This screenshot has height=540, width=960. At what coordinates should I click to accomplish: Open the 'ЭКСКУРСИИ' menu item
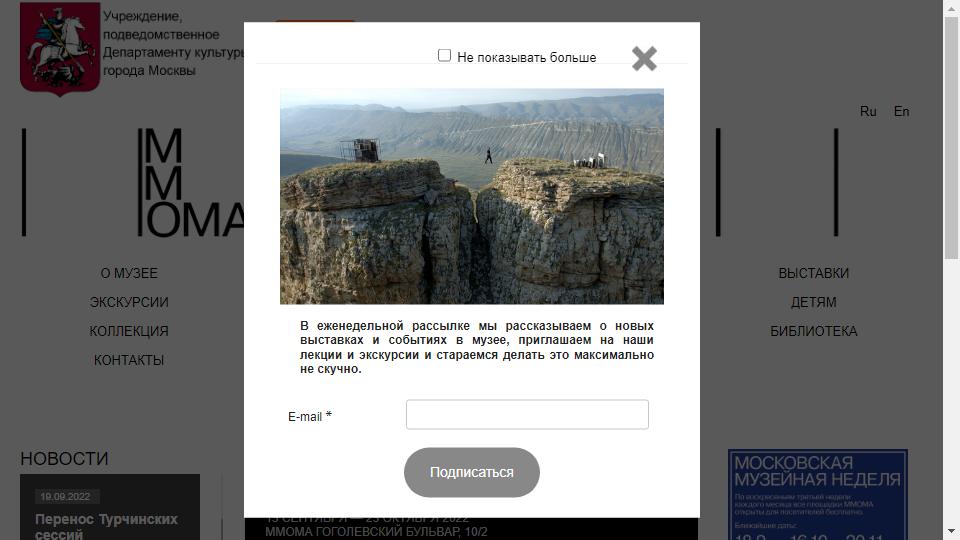tap(129, 302)
